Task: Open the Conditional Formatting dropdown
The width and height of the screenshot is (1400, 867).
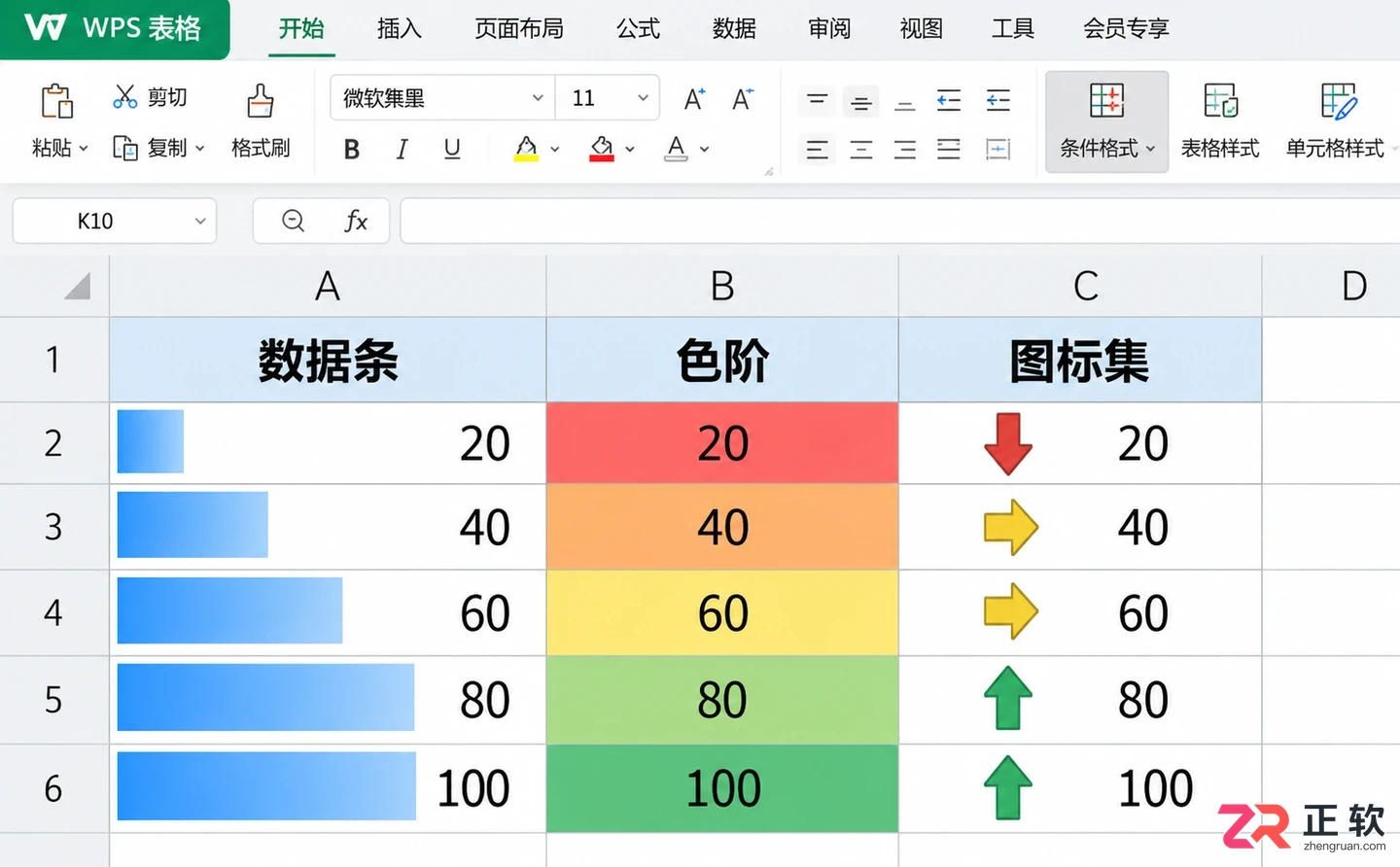Action: click(1106, 122)
